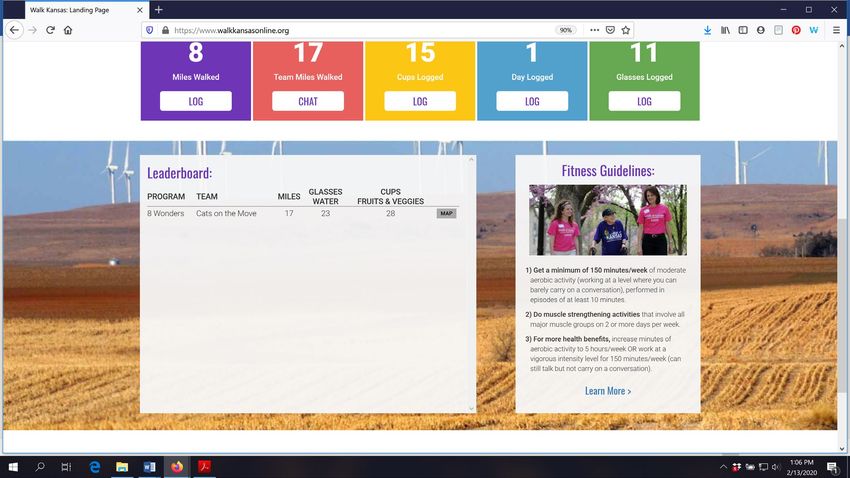
Task: Click the Pinterest extension icon
Action: (x=796, y=30)
